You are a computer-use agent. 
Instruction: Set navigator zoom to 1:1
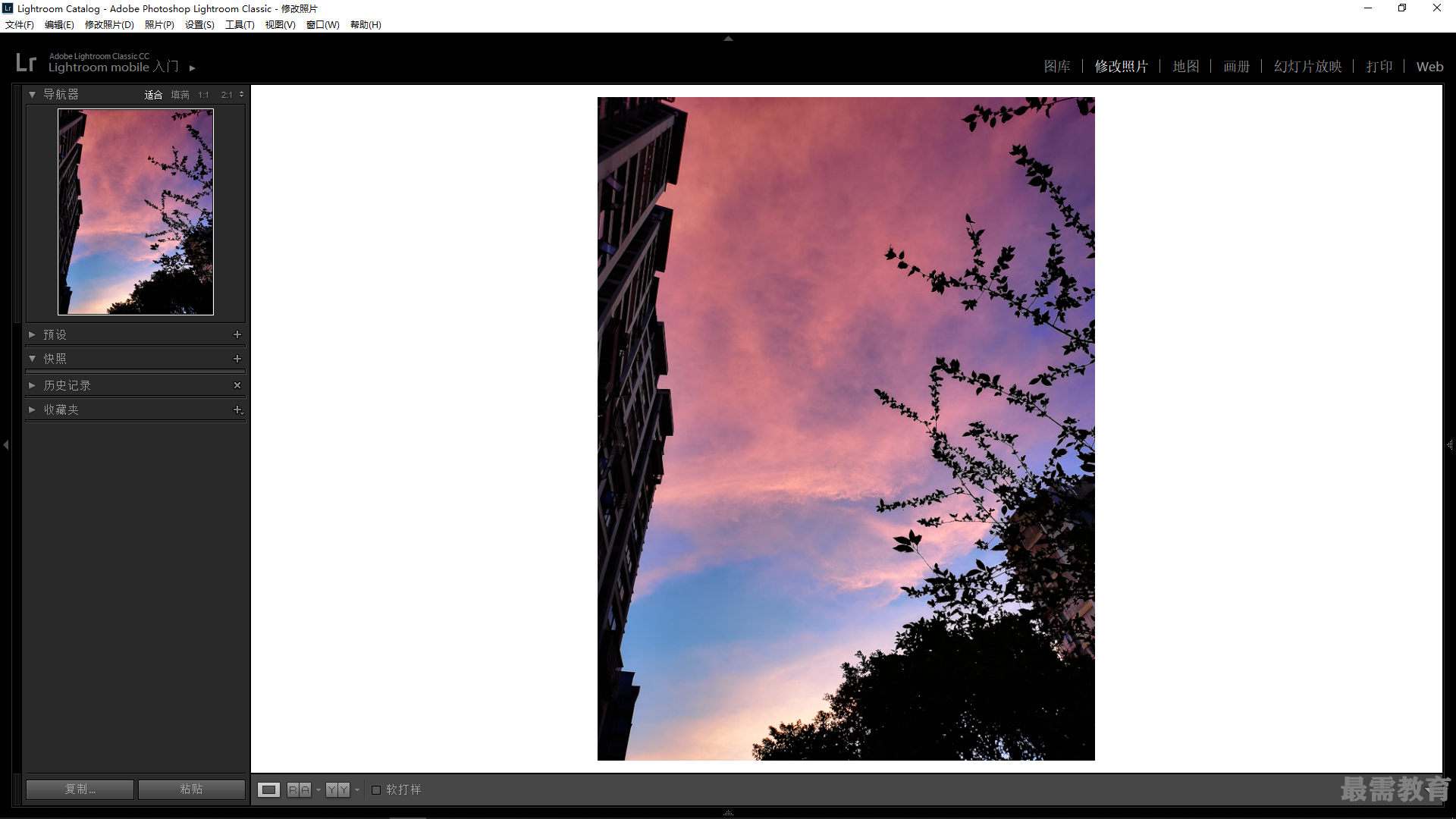tap(203, 95)
